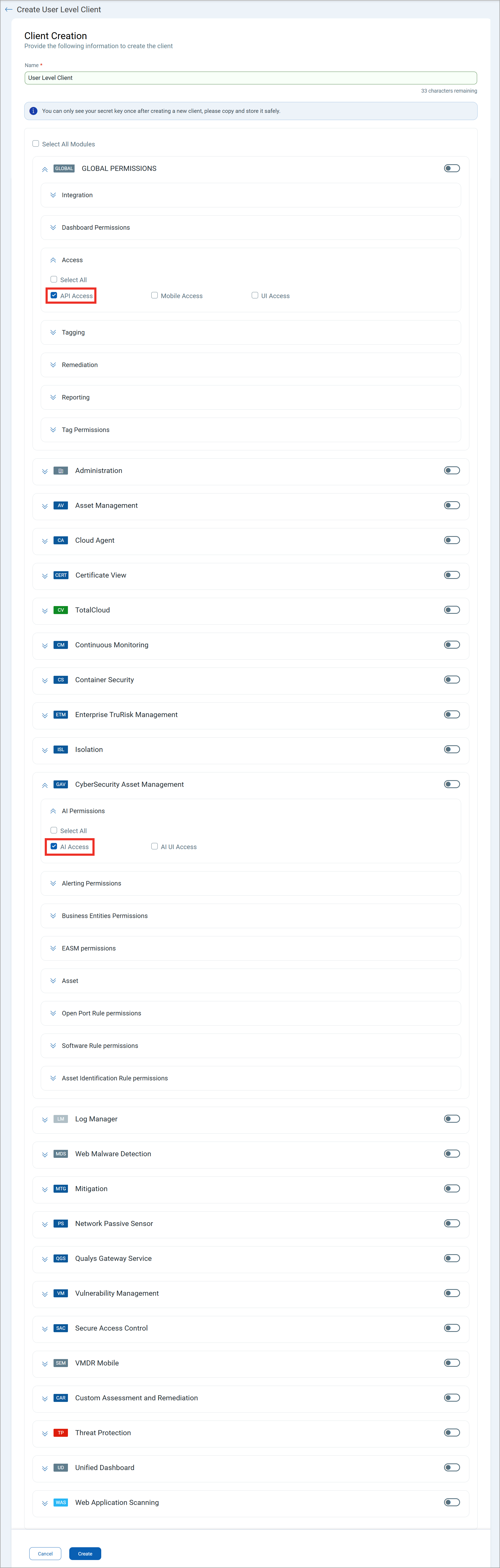Click the green CV TotalCloud badge
The width and height of the screenshot is (500, 1568).
[61, 610]
